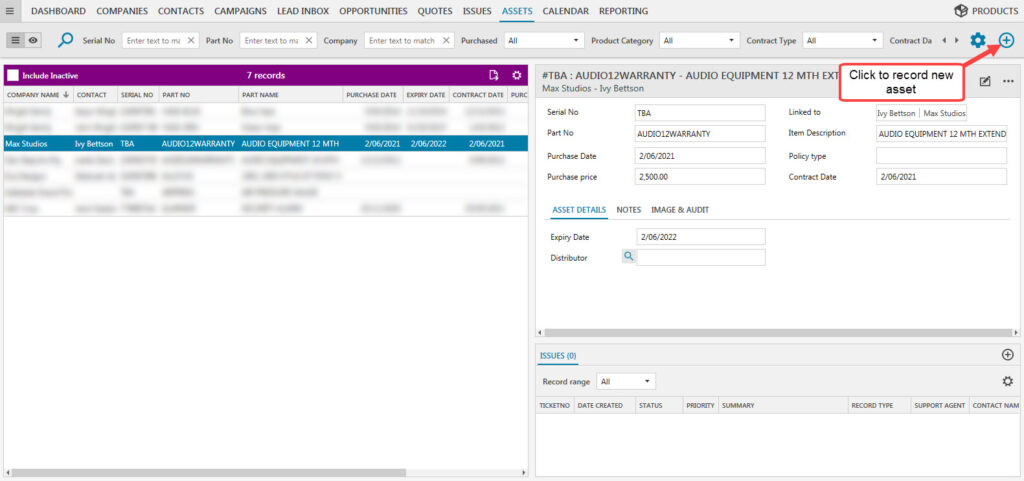Edit the asset record with pencil icon
The width and height of the screenshot is (1024, 481).
tap(985, 81)
